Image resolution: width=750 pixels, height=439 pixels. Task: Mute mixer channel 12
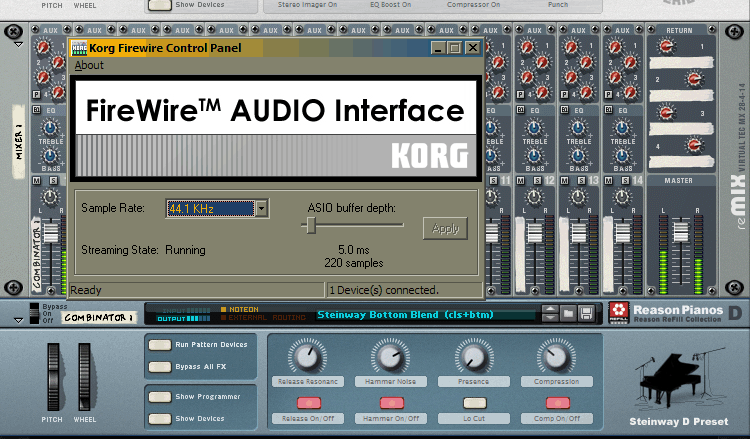click(520, 180)
